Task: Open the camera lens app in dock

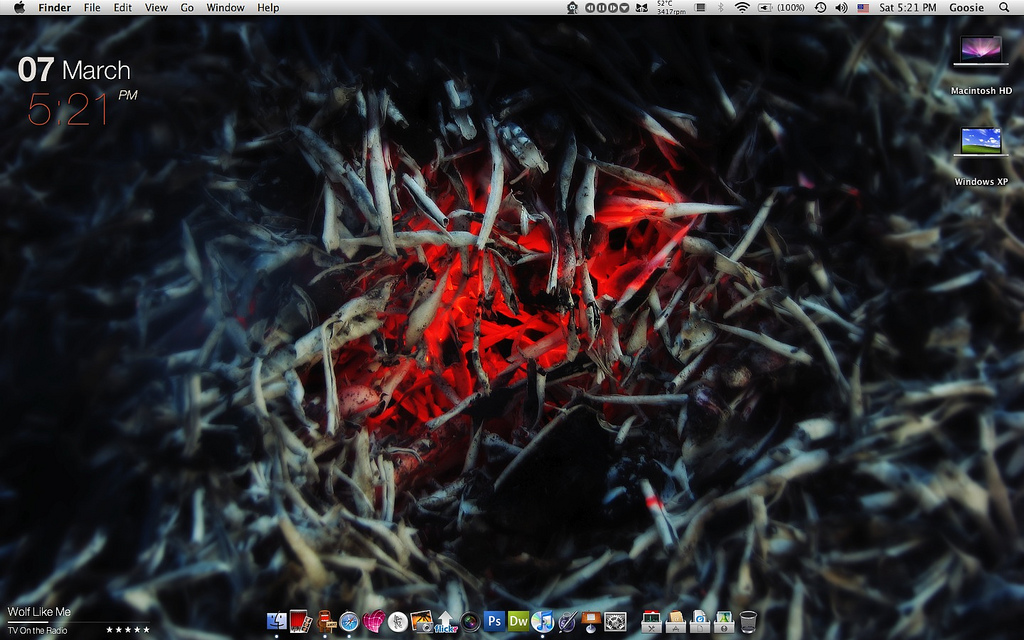Action: (x=470, y=621)
